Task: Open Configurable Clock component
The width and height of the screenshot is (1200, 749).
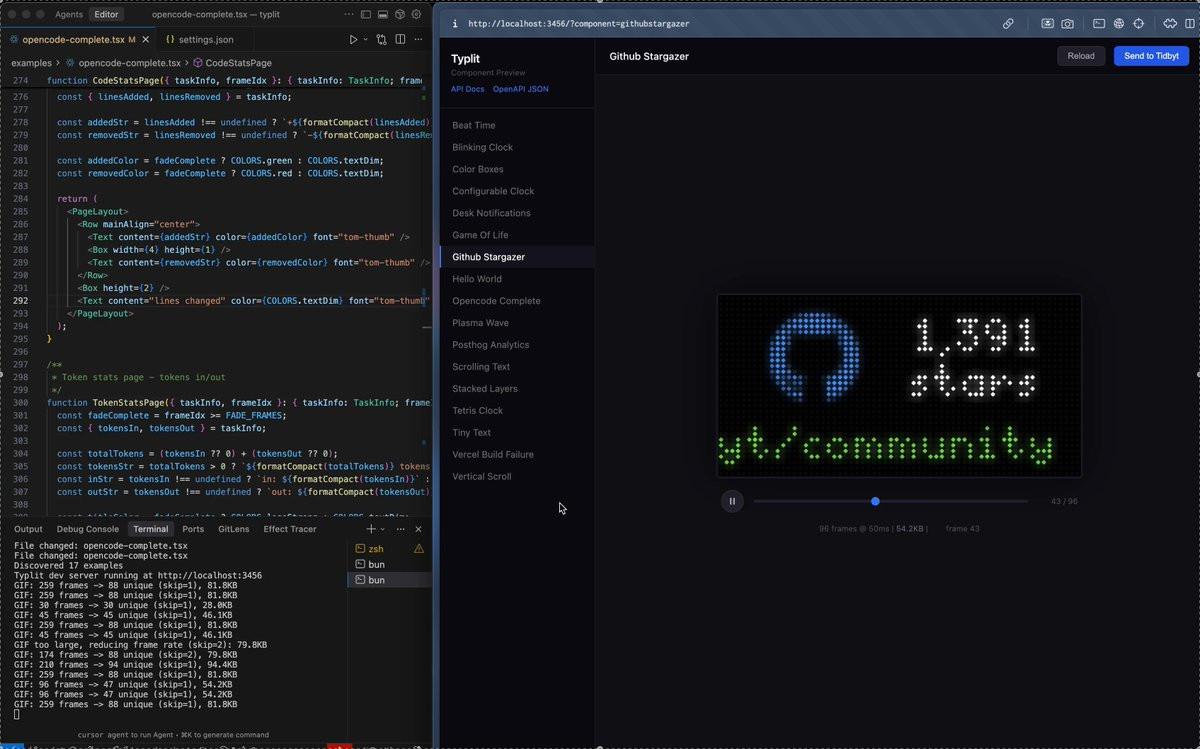Action: click(518, 191)
